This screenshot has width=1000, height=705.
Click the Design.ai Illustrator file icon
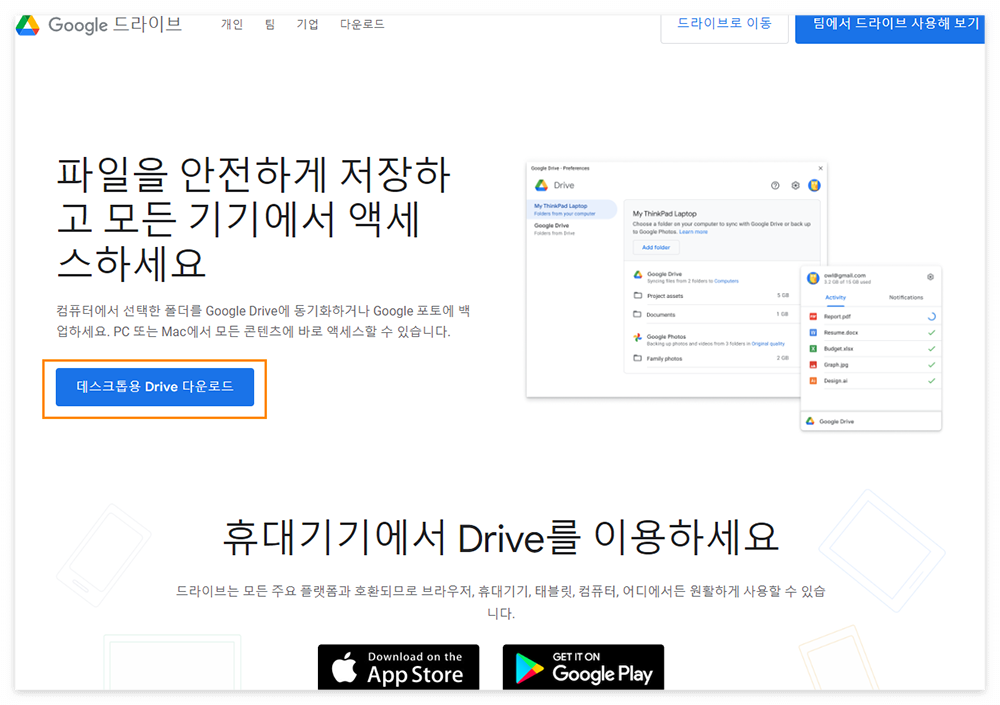813,380
